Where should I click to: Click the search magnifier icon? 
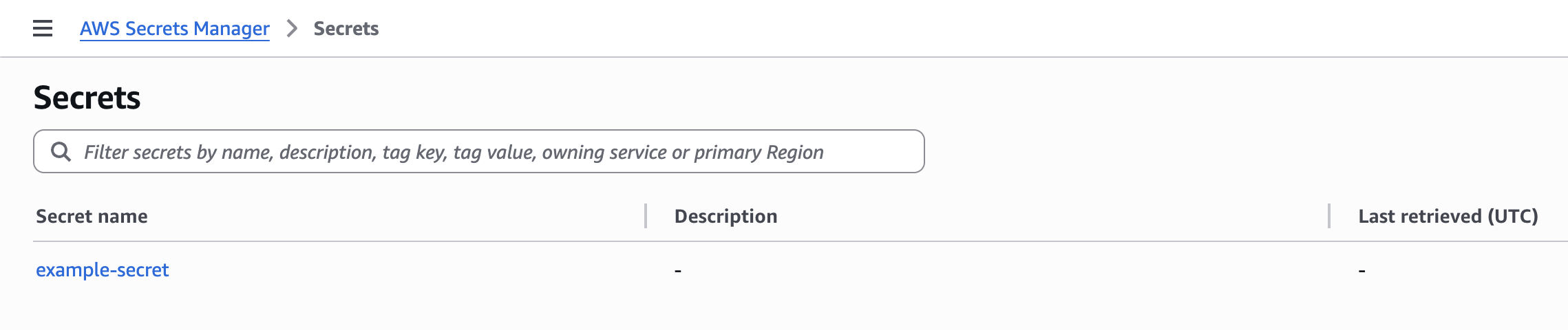[61, 152]
